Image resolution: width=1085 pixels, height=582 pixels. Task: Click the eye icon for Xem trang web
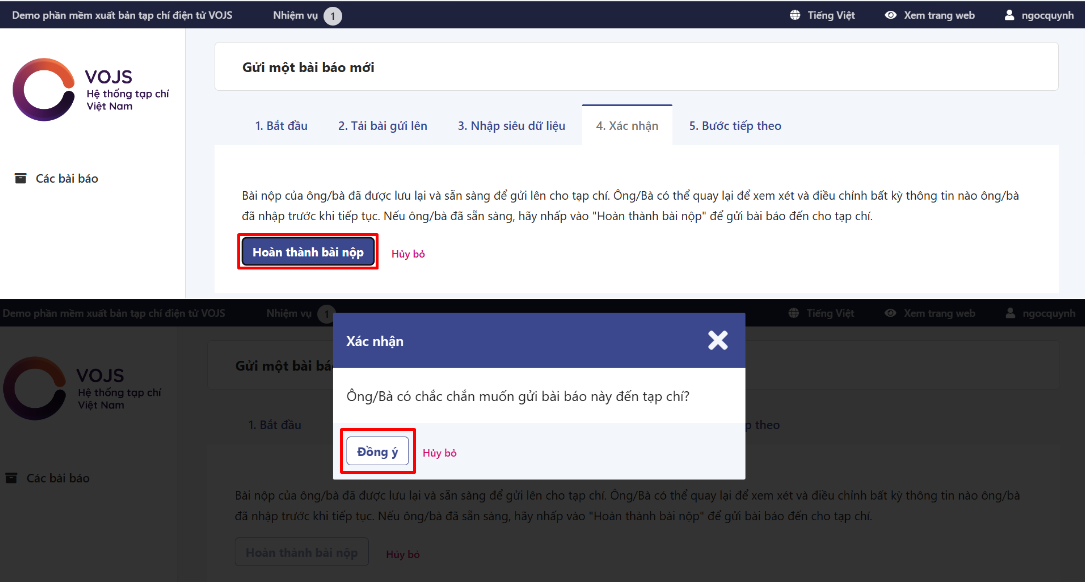[x=891, y=16]
